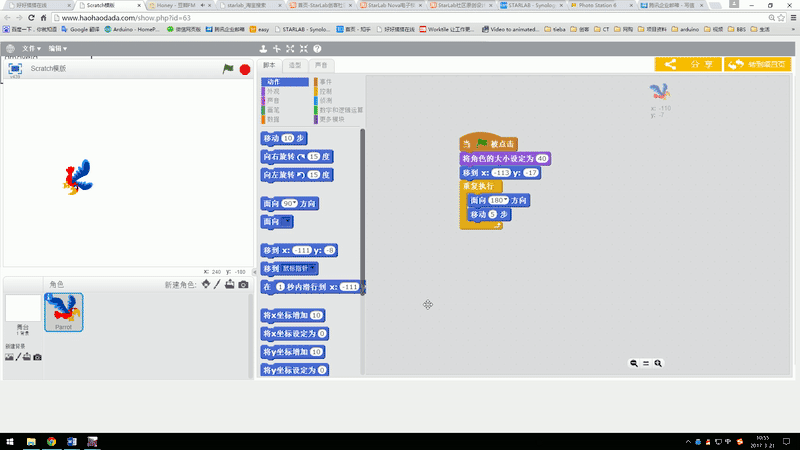Select the shrink sprite tool in the top toolbar
The height and width of the screenshot is (450, 800).
304,49
